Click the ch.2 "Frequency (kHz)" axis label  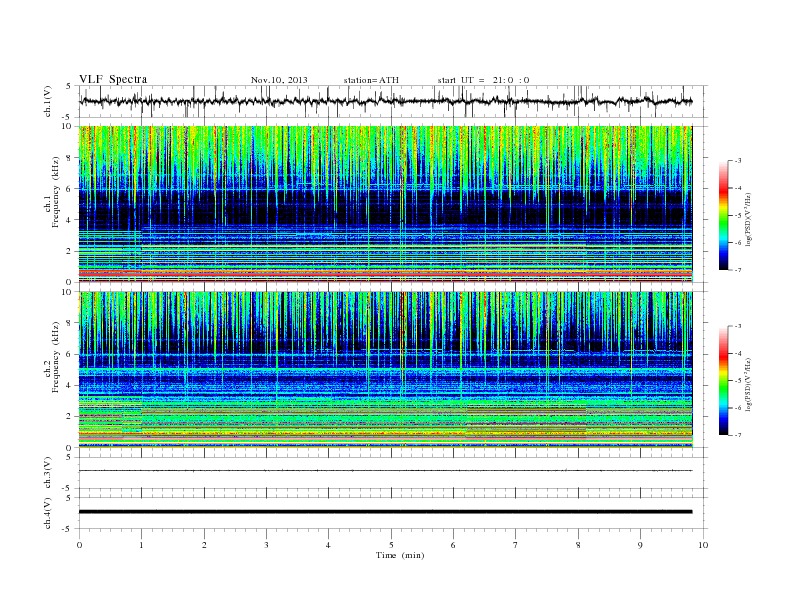click(56, 356)
